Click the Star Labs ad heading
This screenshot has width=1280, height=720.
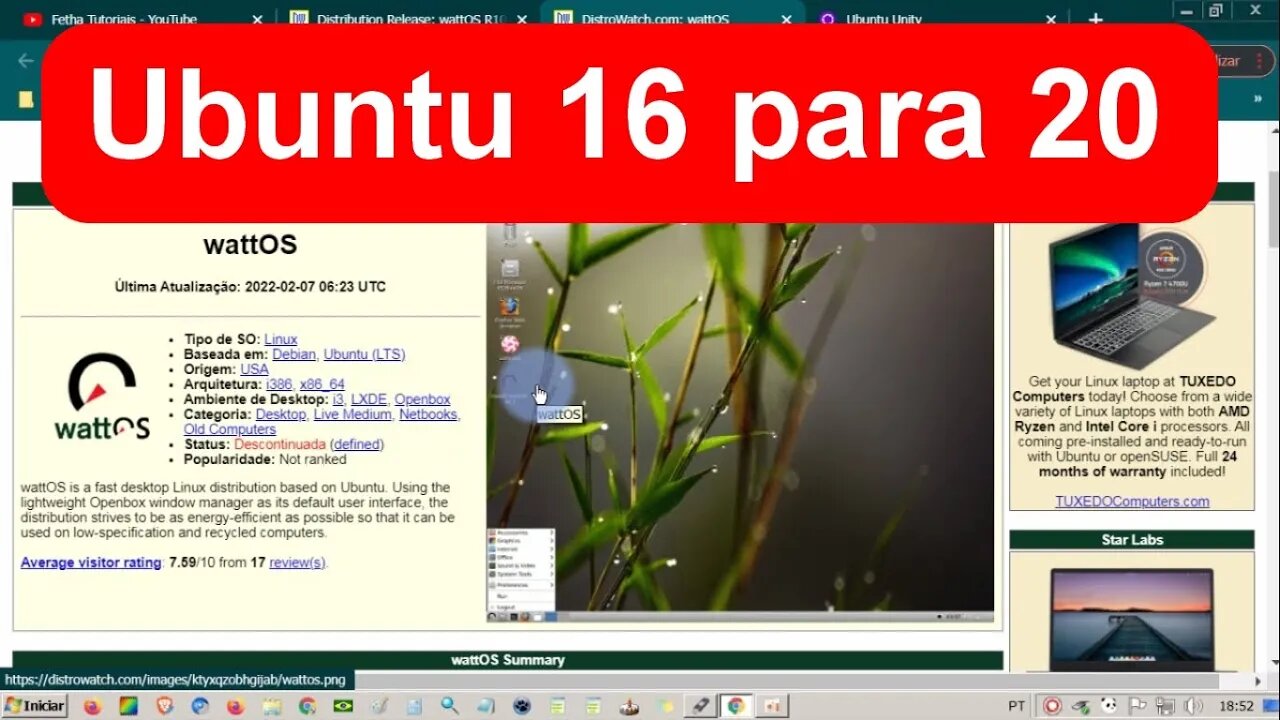(x=1132, y=539)
